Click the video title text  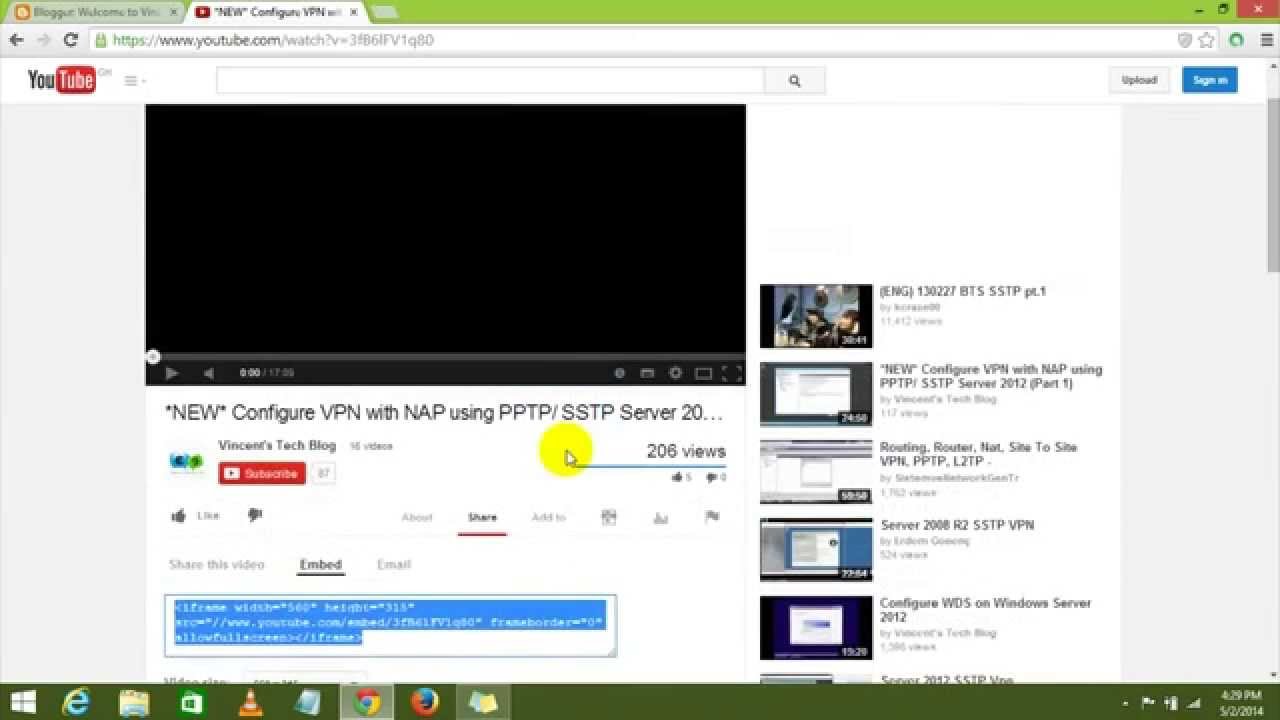[444, 412]
